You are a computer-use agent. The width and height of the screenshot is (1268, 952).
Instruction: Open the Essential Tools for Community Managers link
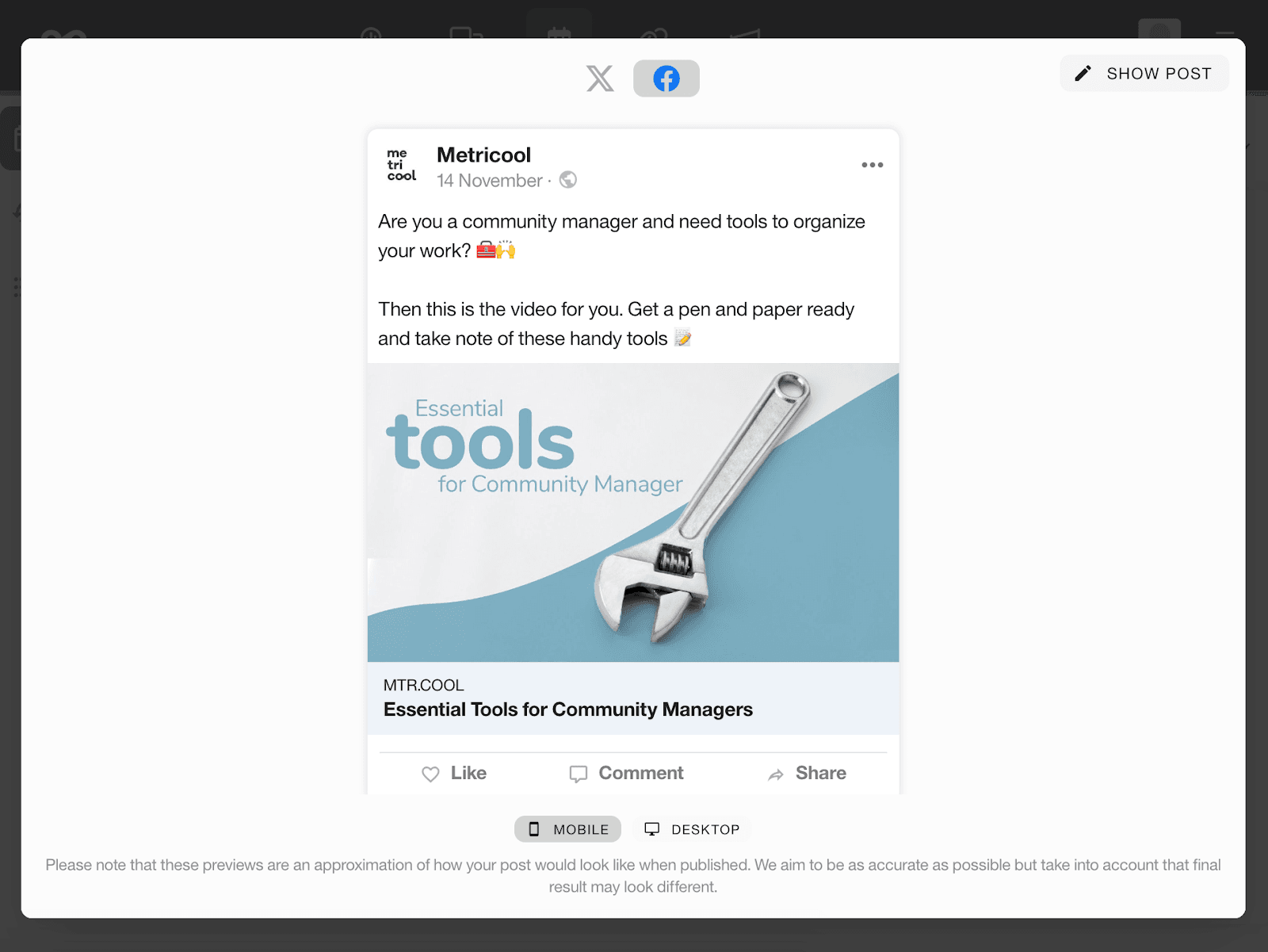click(567, 709)
